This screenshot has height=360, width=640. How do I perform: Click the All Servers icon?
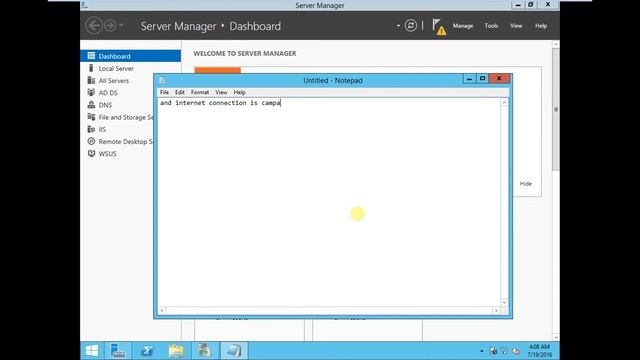(91, 80)
